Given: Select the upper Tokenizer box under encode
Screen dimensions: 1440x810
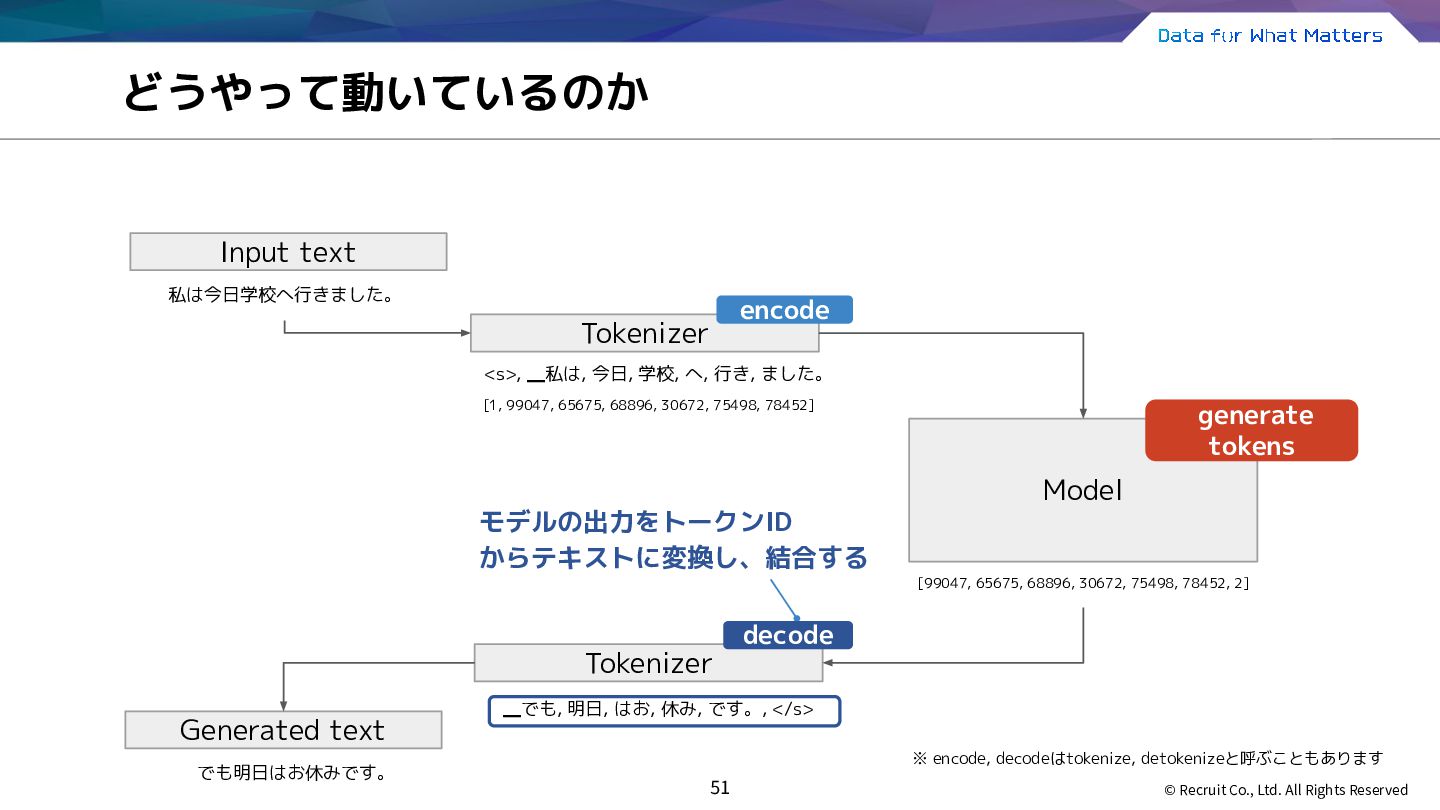Looking at the screenshot, I should tap(645, 333).
